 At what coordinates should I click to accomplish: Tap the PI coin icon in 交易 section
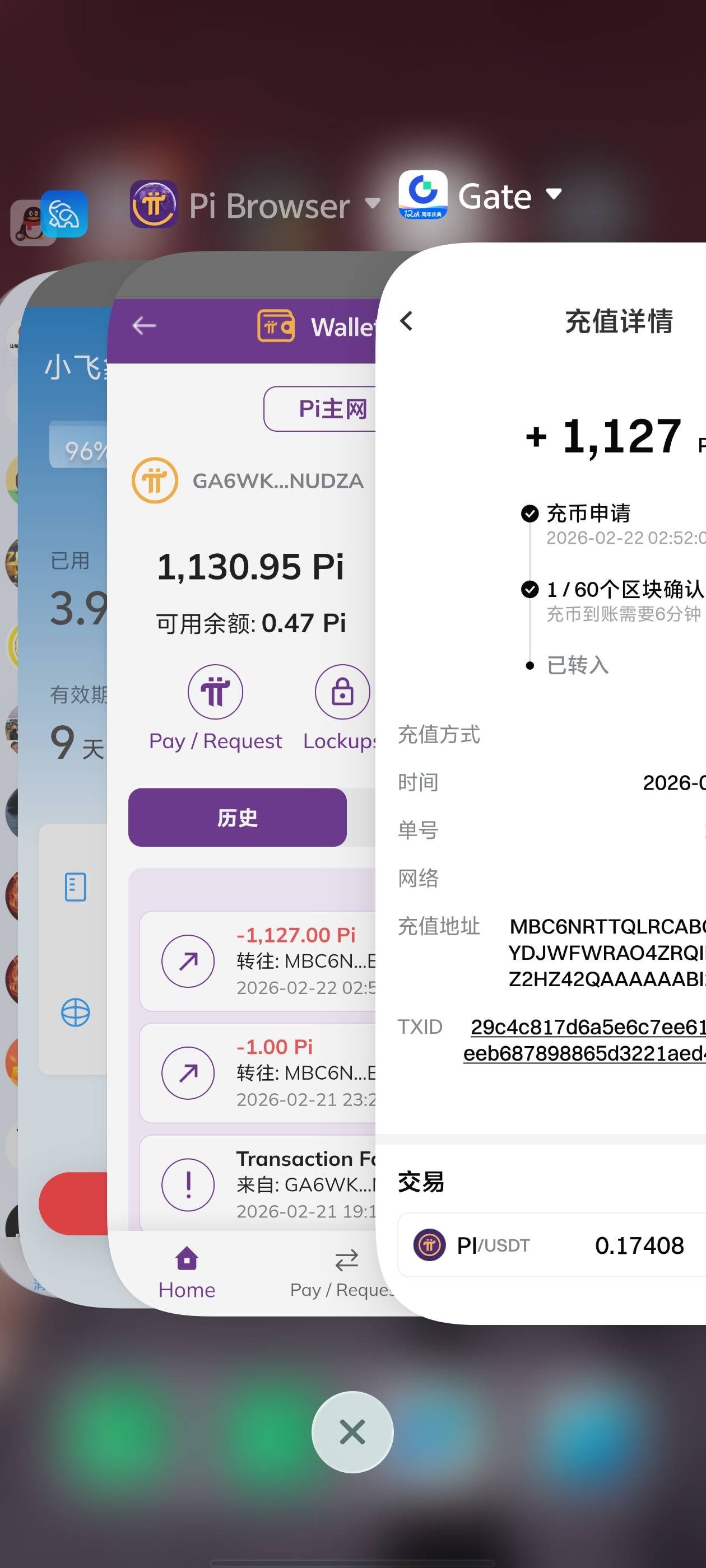point(429,1245)
